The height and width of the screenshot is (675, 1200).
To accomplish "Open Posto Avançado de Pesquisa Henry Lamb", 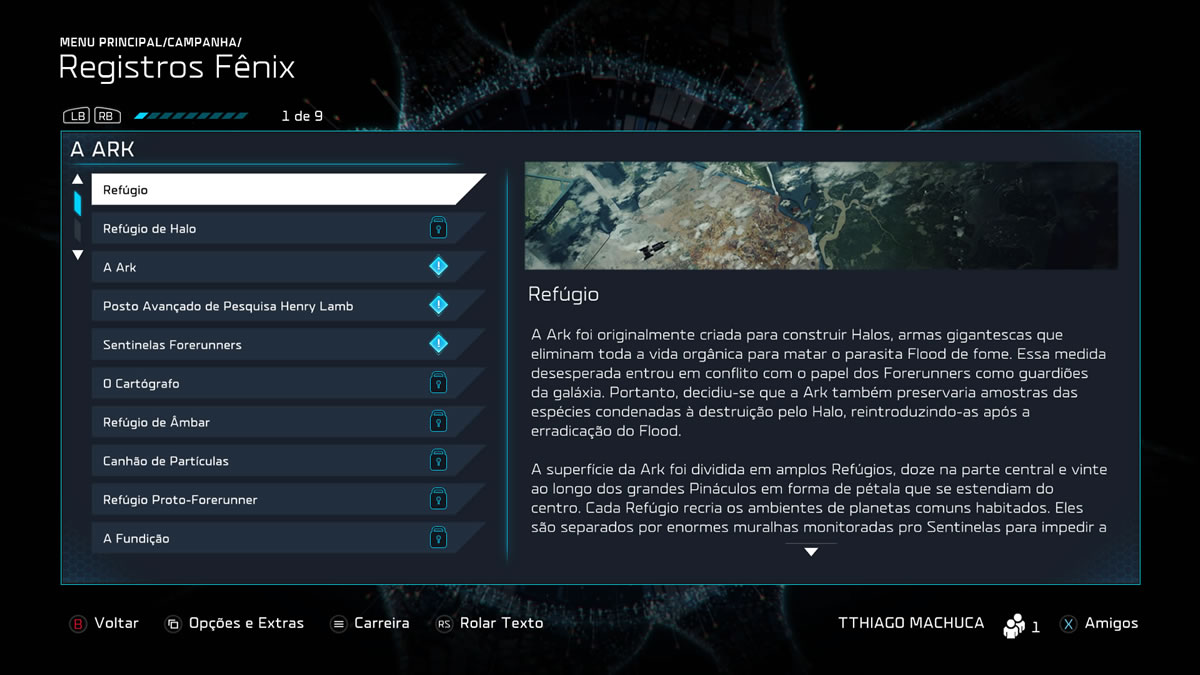I will [x=288, y=306].
